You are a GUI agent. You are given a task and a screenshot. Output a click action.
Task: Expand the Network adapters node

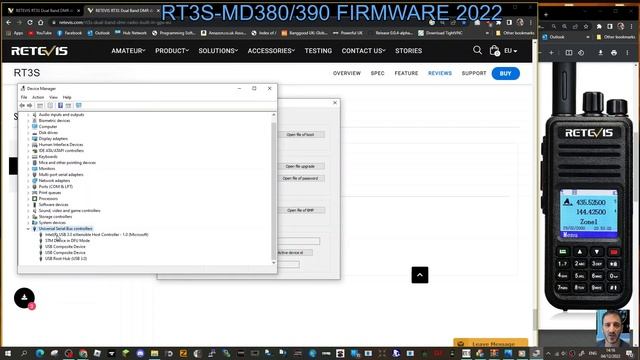[28, 180]
